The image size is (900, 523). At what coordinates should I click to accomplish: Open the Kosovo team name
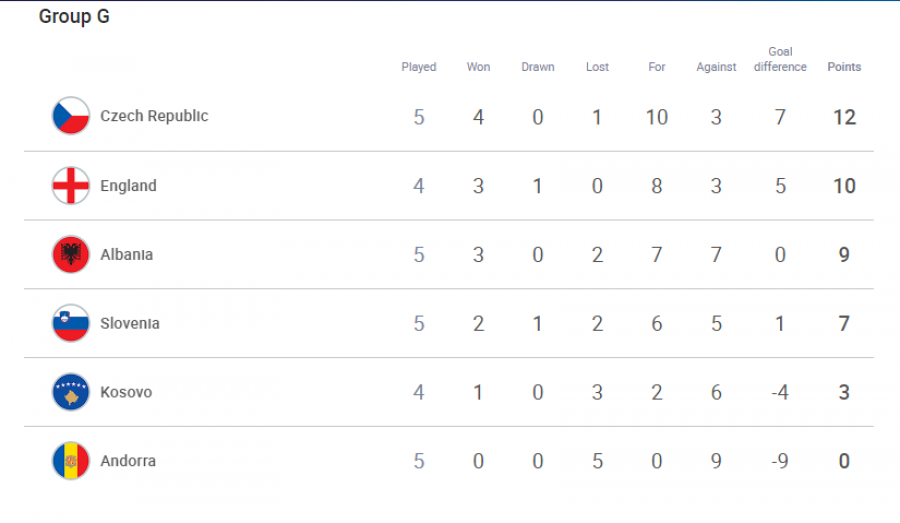[126, 392]
